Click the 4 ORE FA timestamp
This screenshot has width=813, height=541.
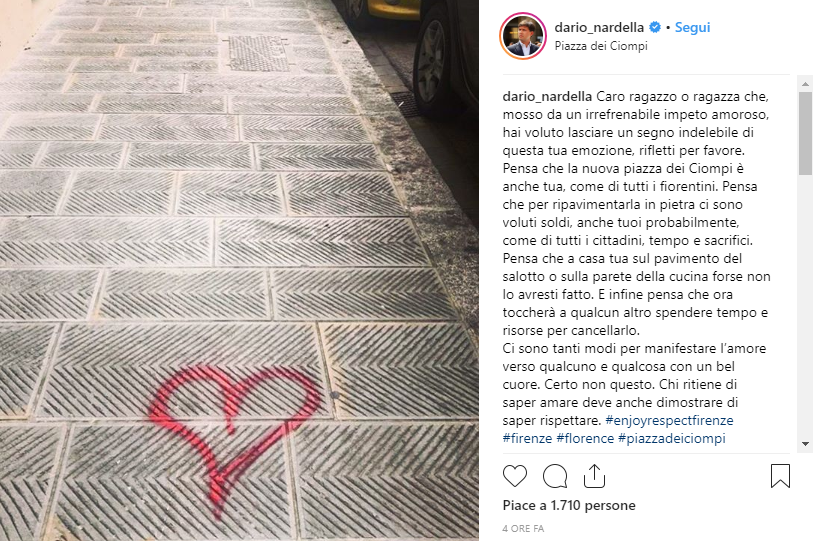click(x=523, y=529)
